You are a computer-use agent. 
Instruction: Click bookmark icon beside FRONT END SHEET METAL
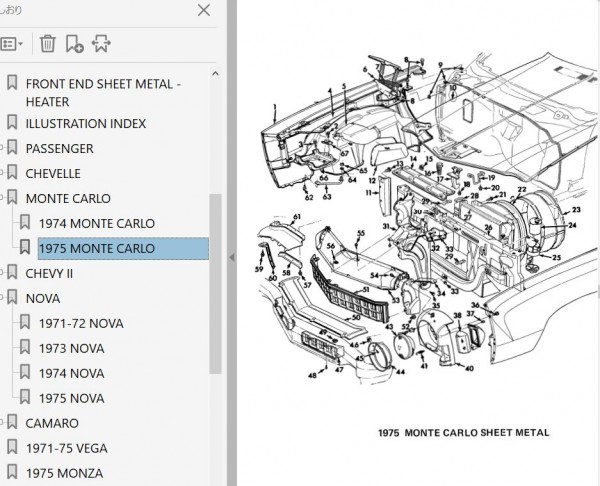click(12, 83)
